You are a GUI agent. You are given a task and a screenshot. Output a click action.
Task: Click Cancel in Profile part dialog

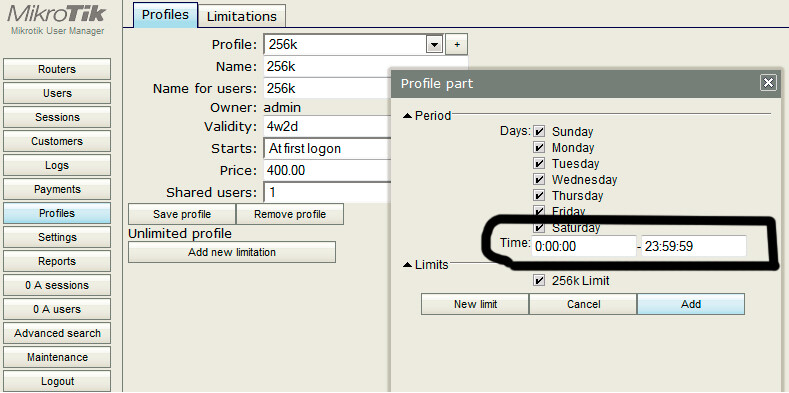pos(583,304)
